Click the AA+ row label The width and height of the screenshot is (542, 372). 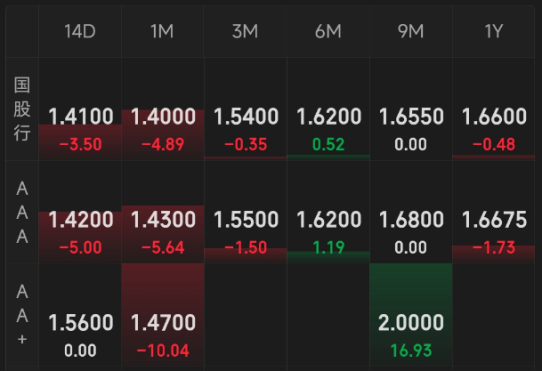[22, 315]
